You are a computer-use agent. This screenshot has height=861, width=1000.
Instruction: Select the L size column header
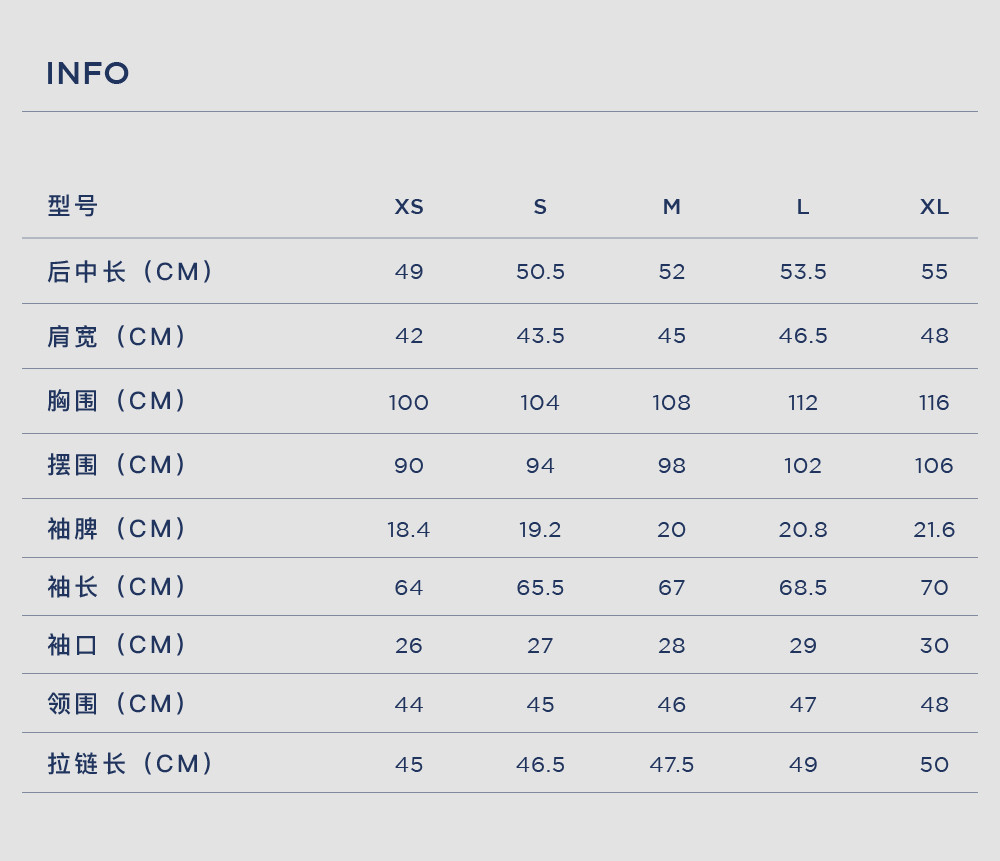[x=803, y=207]
